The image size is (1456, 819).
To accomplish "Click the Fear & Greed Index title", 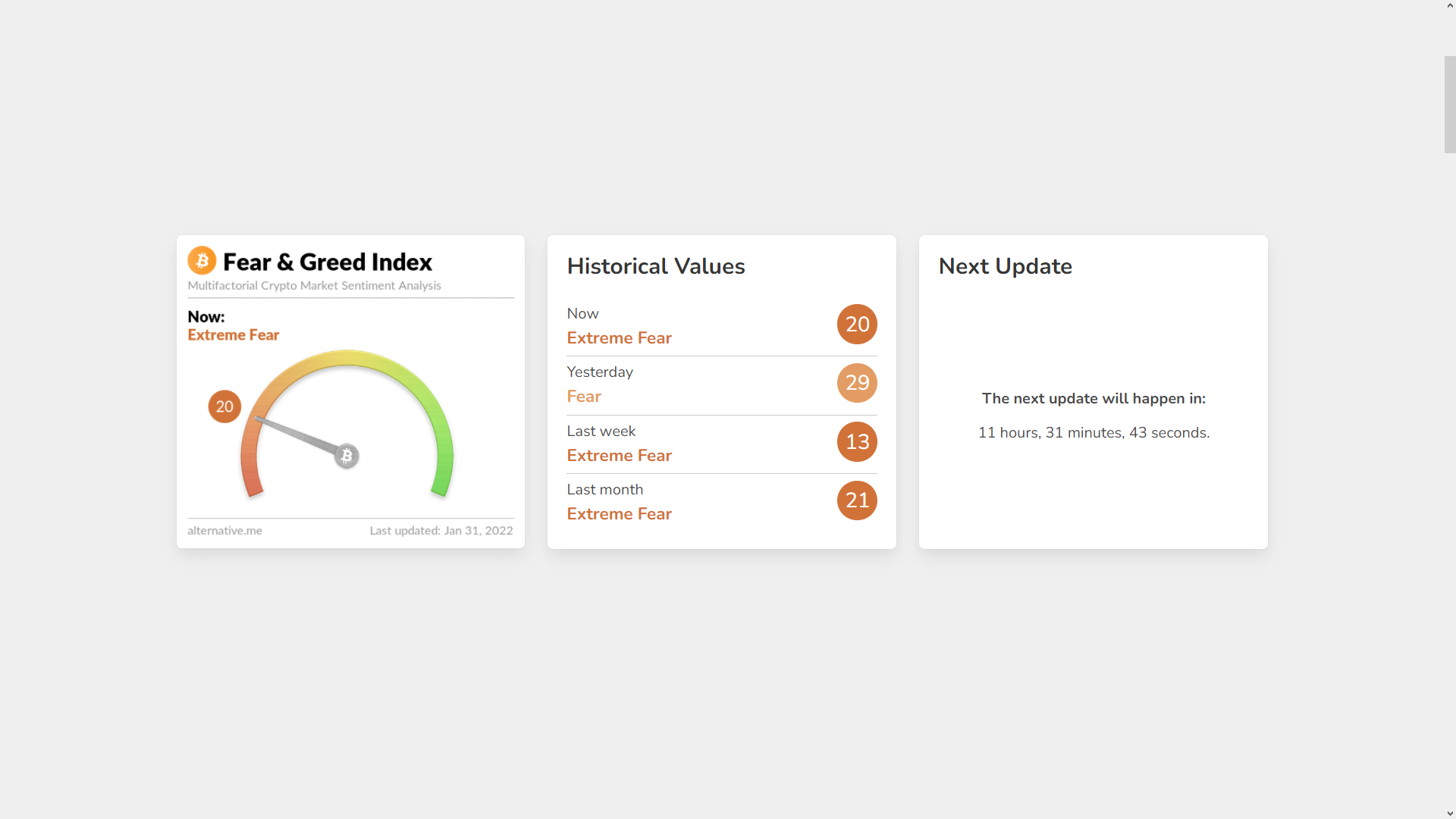I will pos(327,262).
